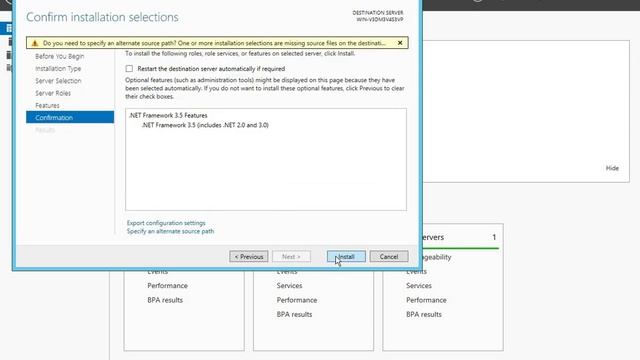Hide the welcome tile in Server Manager
640x360 pixels.
pos(612,168)
